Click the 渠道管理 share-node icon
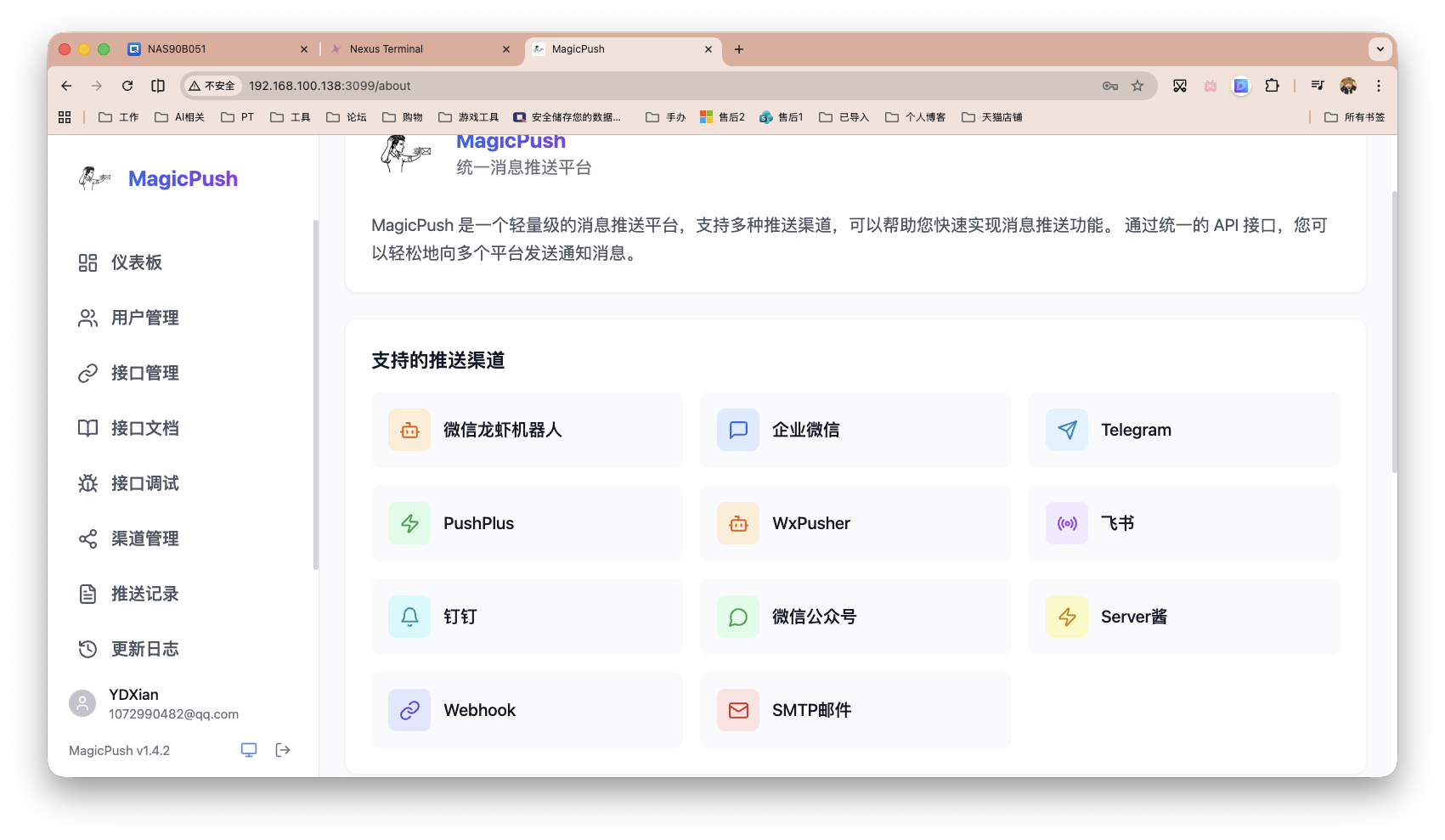 pos(87,538)
